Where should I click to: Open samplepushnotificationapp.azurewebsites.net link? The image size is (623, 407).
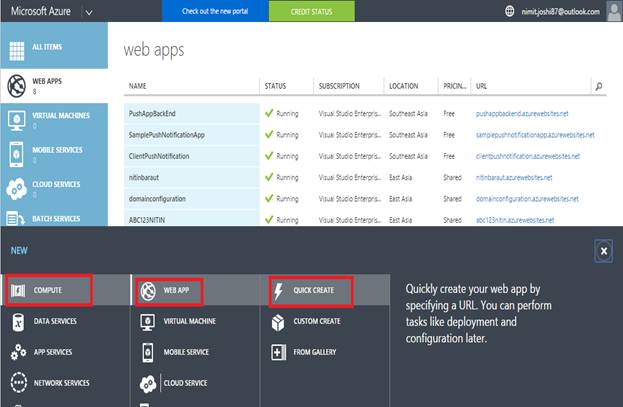click(x=535, y=135)
